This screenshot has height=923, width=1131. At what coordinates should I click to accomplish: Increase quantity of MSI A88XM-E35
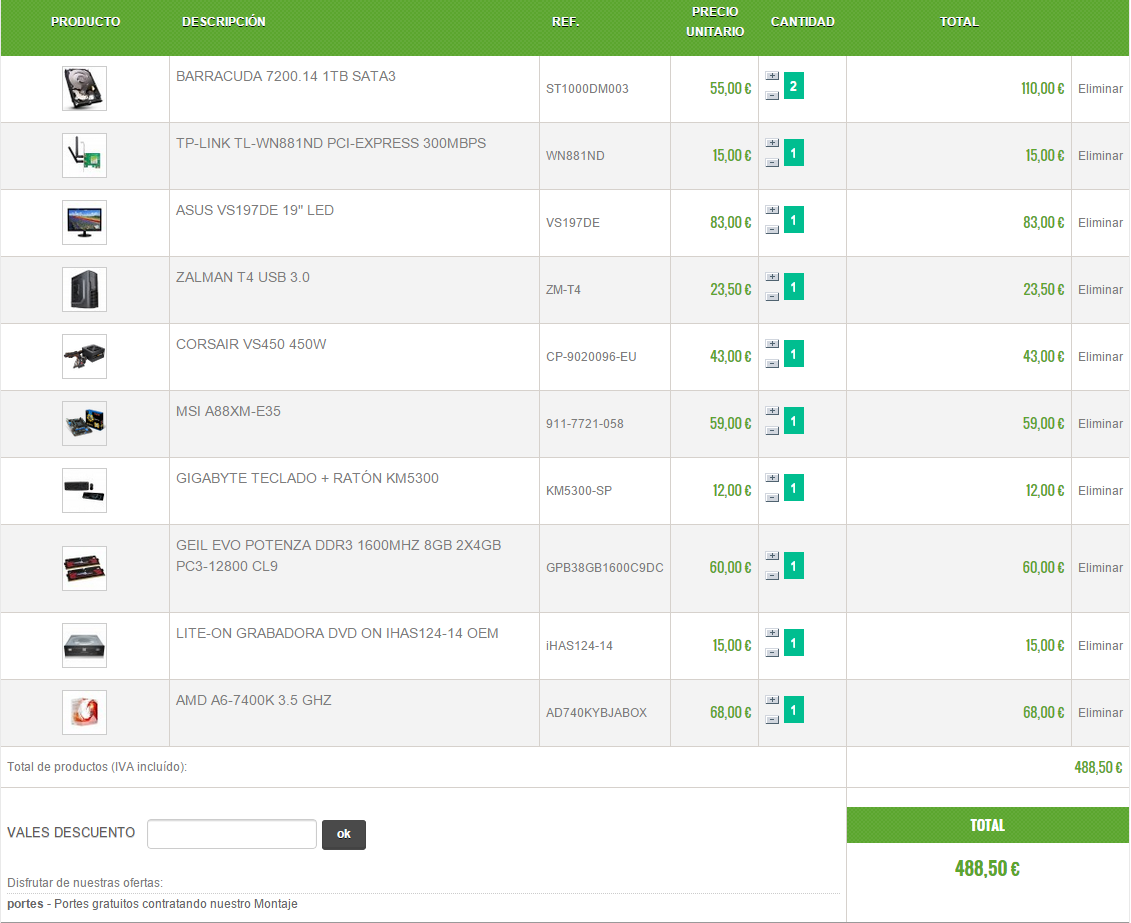click(x=772, y=411)
